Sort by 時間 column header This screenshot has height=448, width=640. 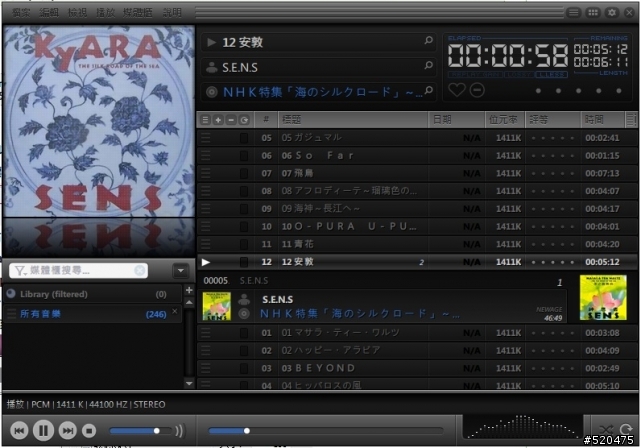click(x=603, y=120)
